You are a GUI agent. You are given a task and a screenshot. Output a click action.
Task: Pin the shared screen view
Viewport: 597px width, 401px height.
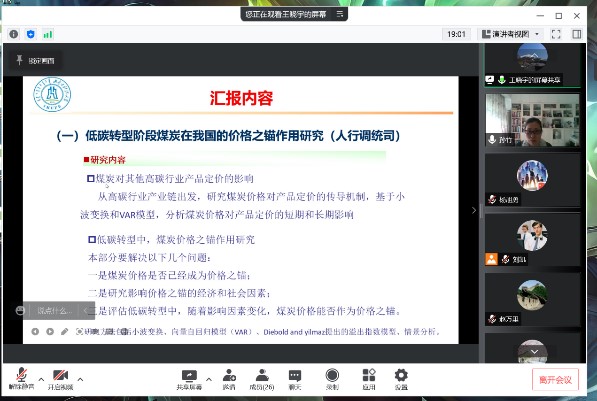[x=35, y=61]
